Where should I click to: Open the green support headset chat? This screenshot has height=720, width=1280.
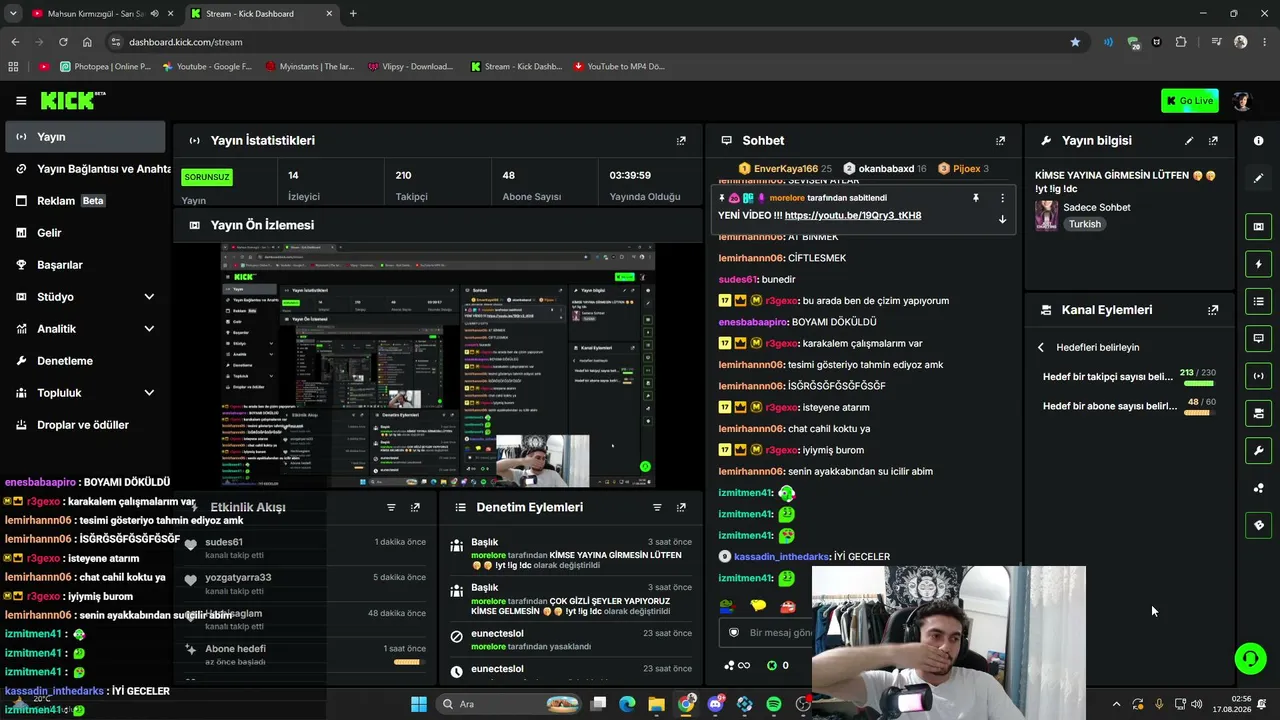[1250, 658]
